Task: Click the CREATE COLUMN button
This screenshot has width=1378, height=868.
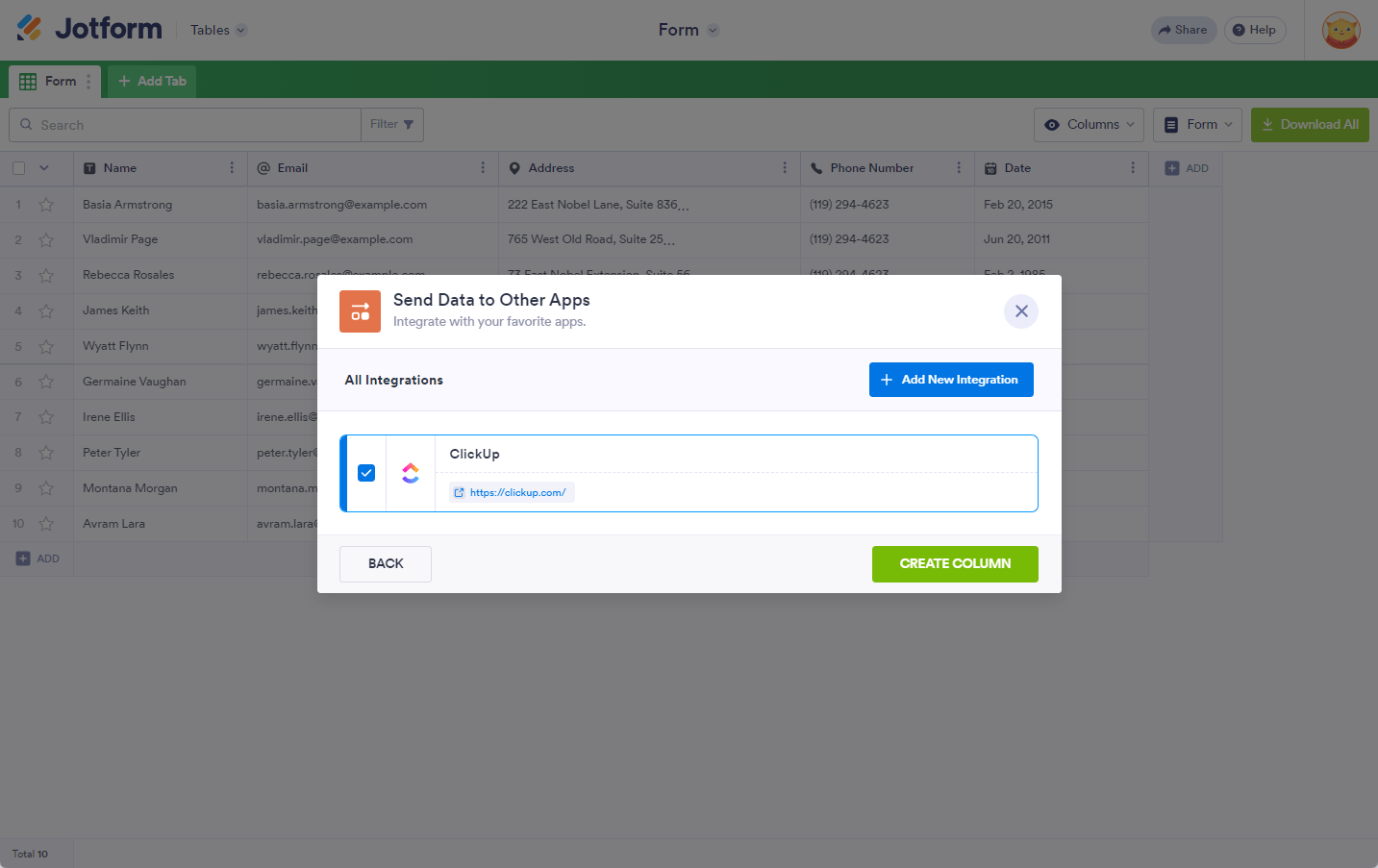Action: coord(955,564)
